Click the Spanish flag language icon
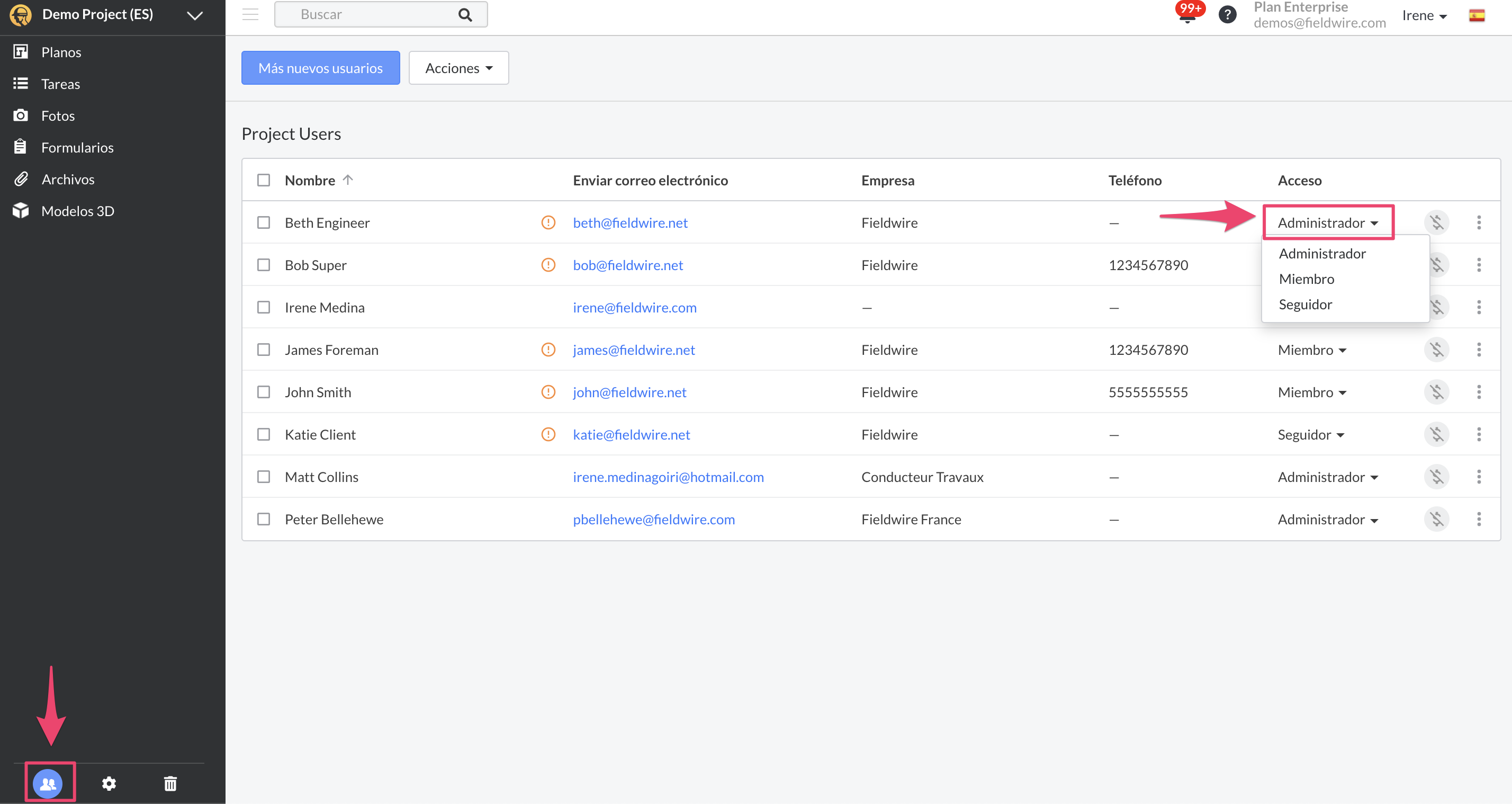This screenshot has height=804, width=1512. [x=1476, y=15]
